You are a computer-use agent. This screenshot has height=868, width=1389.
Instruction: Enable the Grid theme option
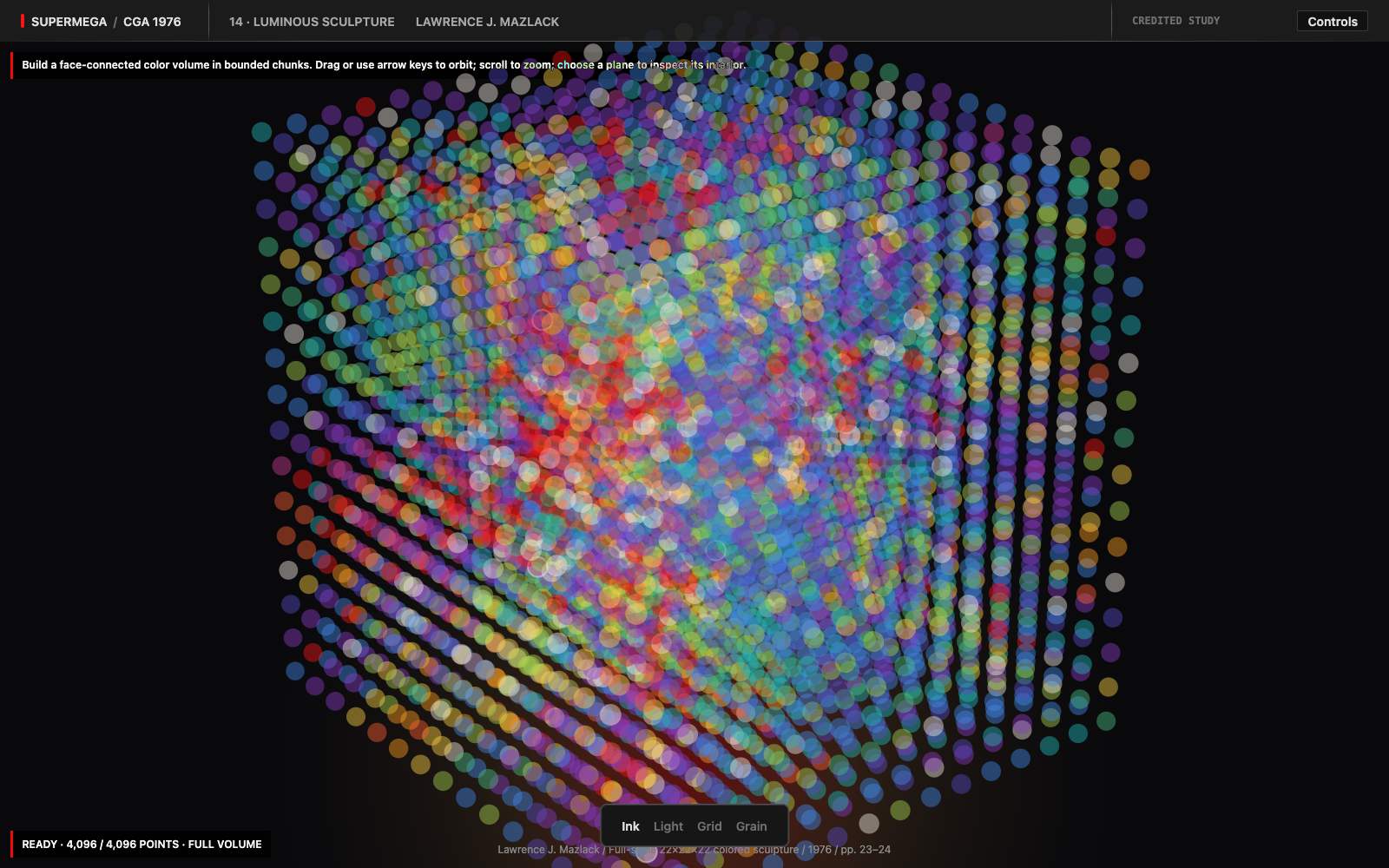click(x=709, y=826)
